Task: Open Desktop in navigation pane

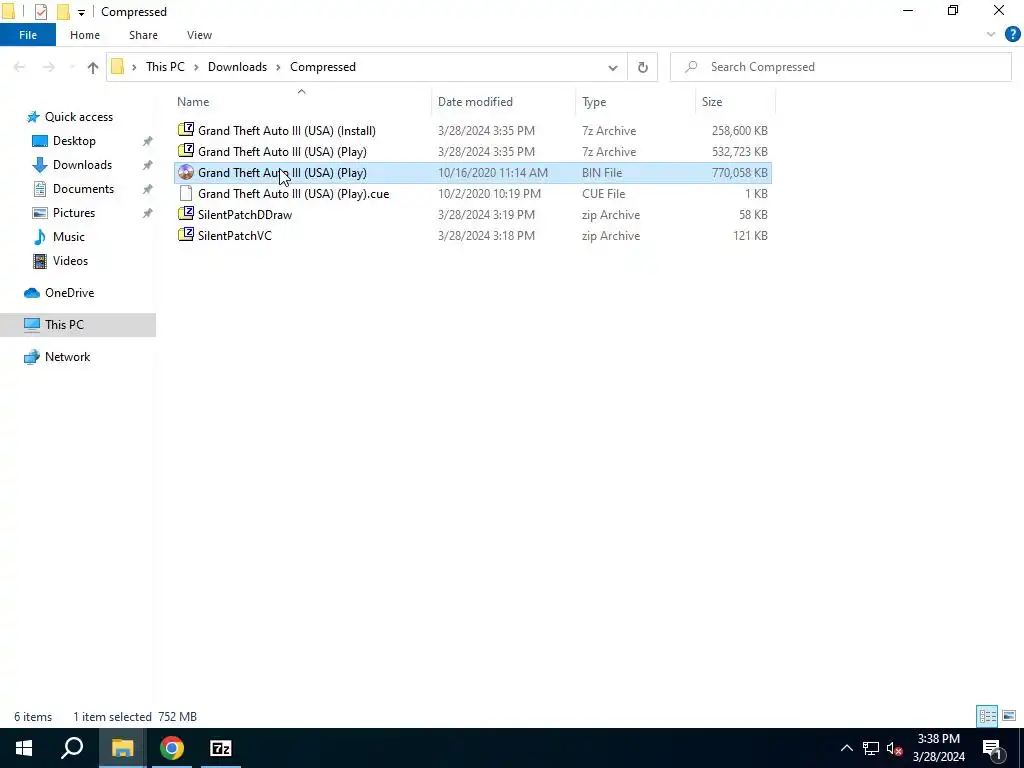Action: pos(74,141)
